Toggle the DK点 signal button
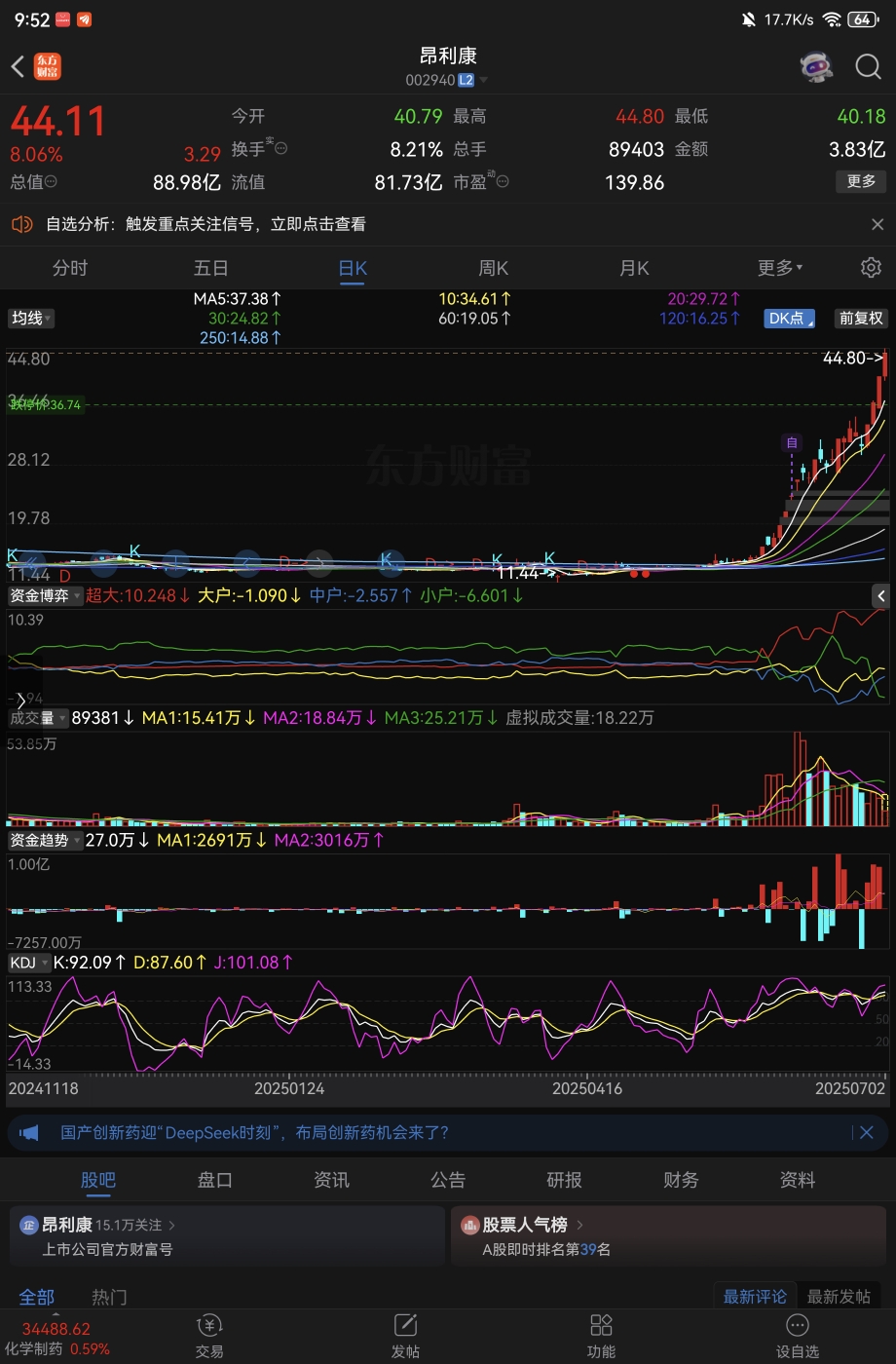 [x=789, y=318]
